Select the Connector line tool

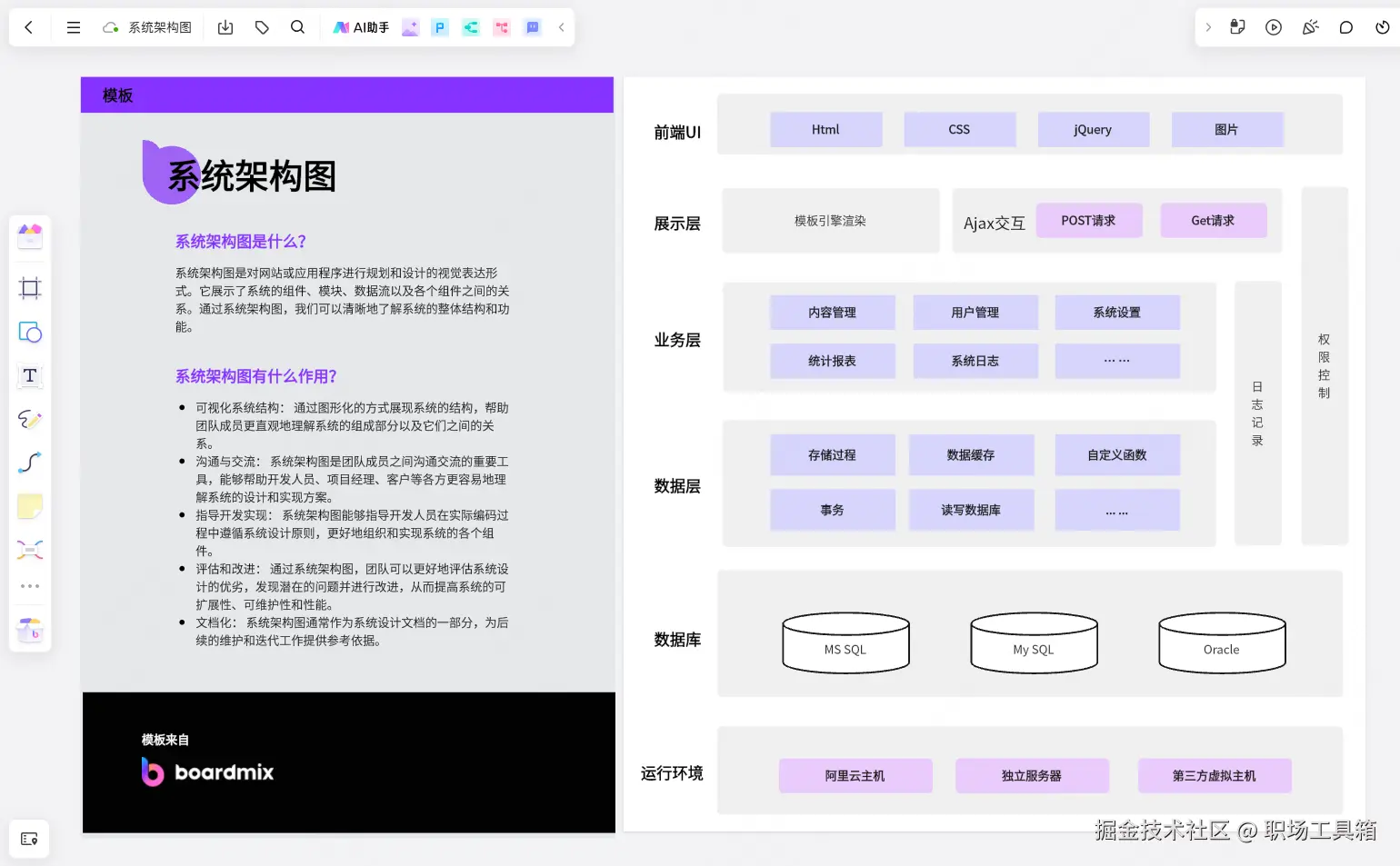(30, 463)
